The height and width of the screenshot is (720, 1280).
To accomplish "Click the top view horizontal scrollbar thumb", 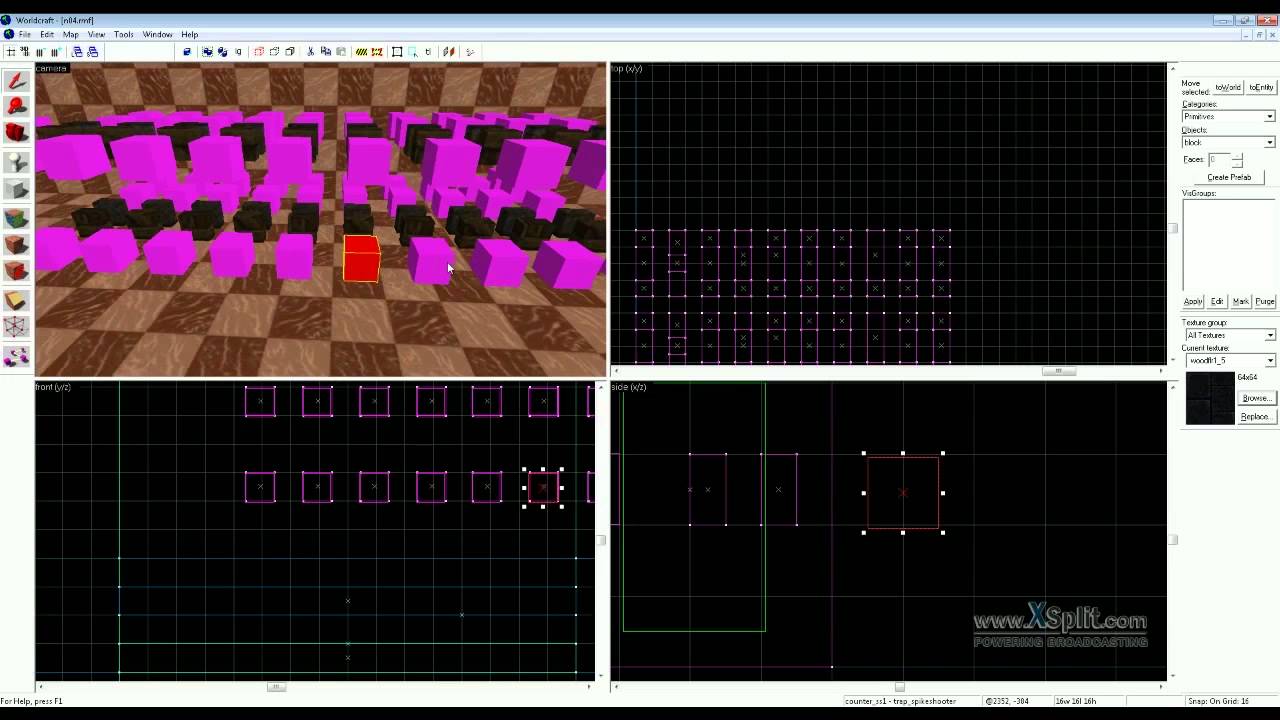I will [1059, 371].
